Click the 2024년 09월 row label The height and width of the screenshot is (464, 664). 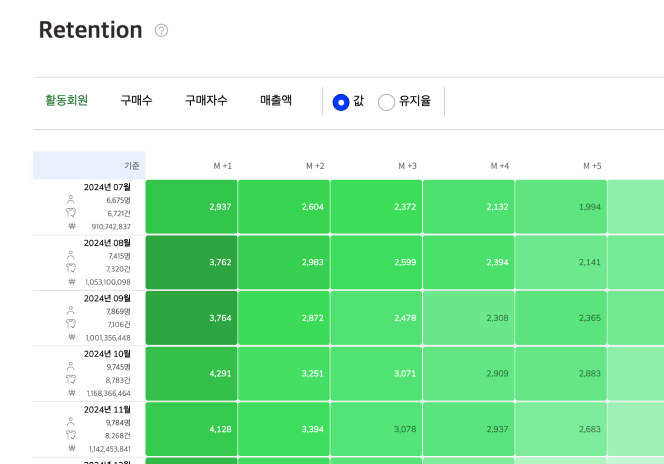pos(107,298)
